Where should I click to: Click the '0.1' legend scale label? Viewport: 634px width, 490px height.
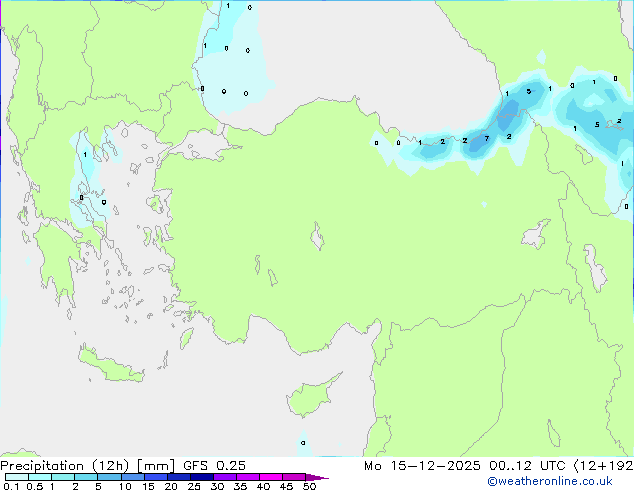(11, 486)
